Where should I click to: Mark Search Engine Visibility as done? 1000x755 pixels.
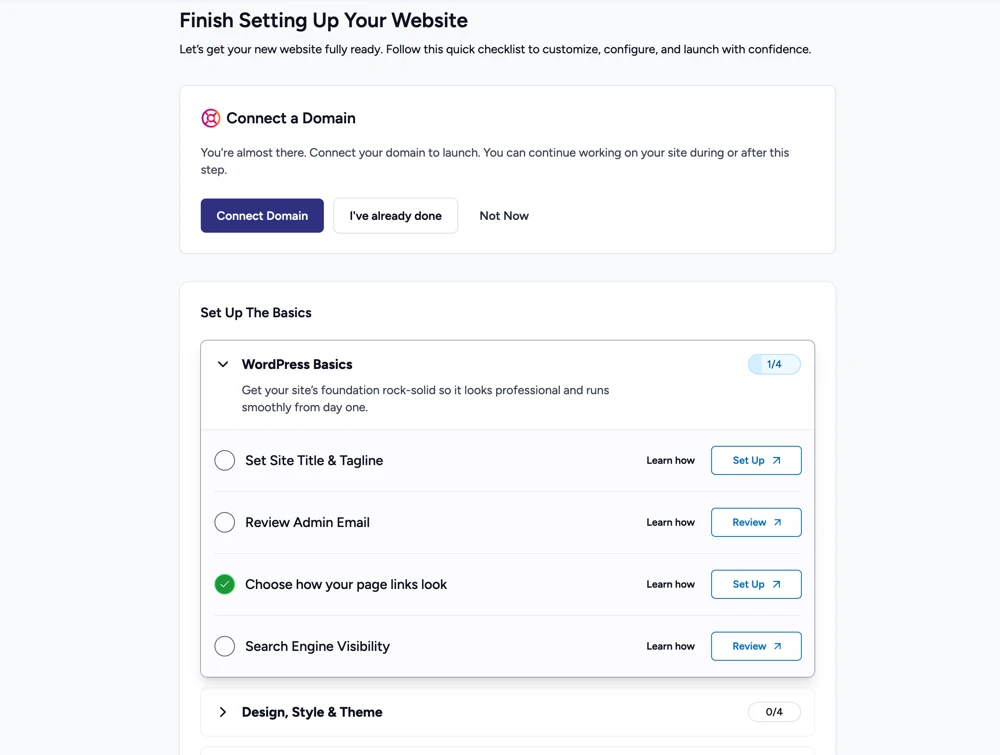(x=224, y=646)
